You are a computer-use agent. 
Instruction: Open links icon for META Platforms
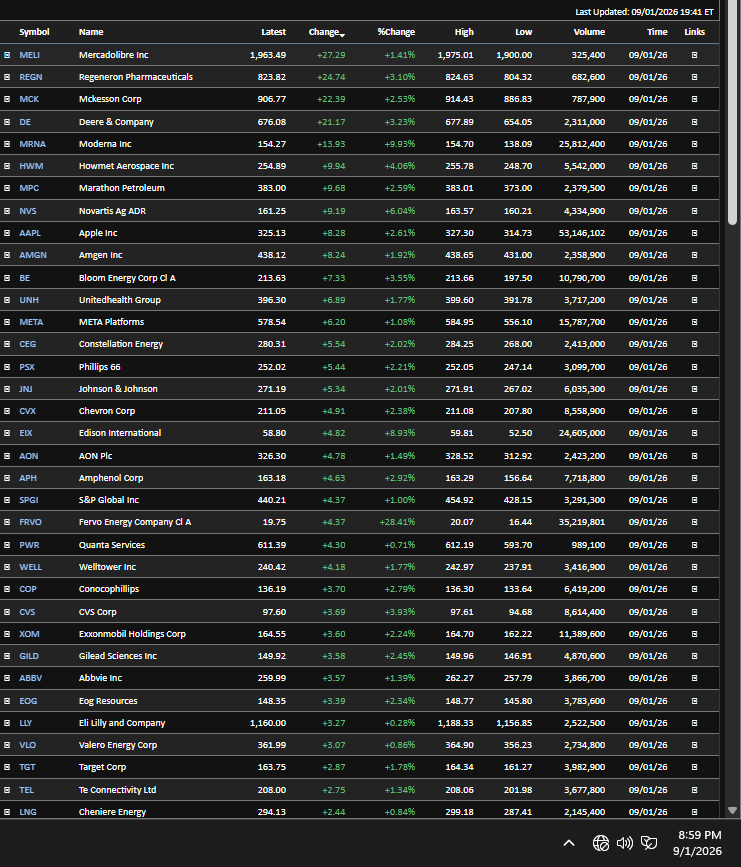[x=695, y=322]
